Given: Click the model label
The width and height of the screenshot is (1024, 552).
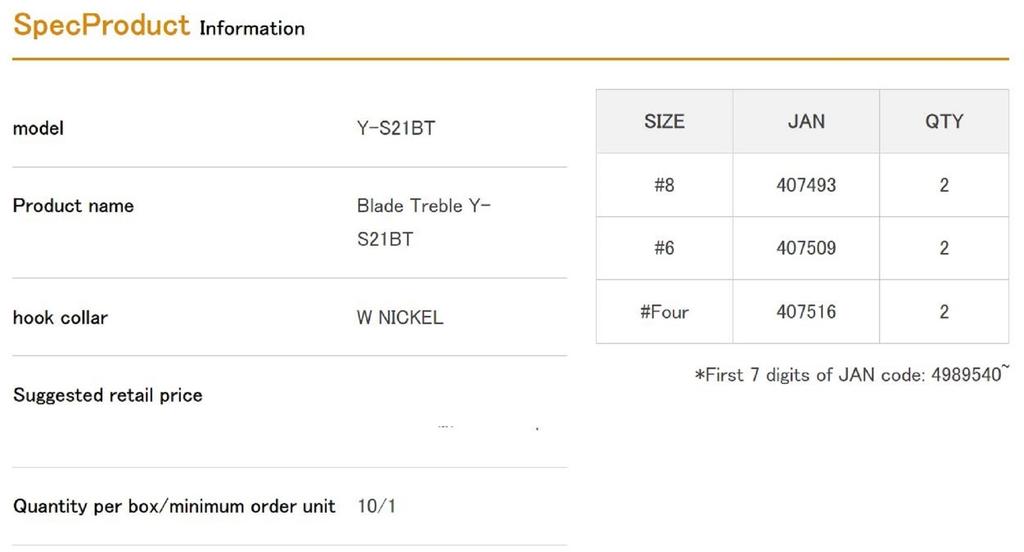Looking at the screenshot, I should (x=38, y=129).
